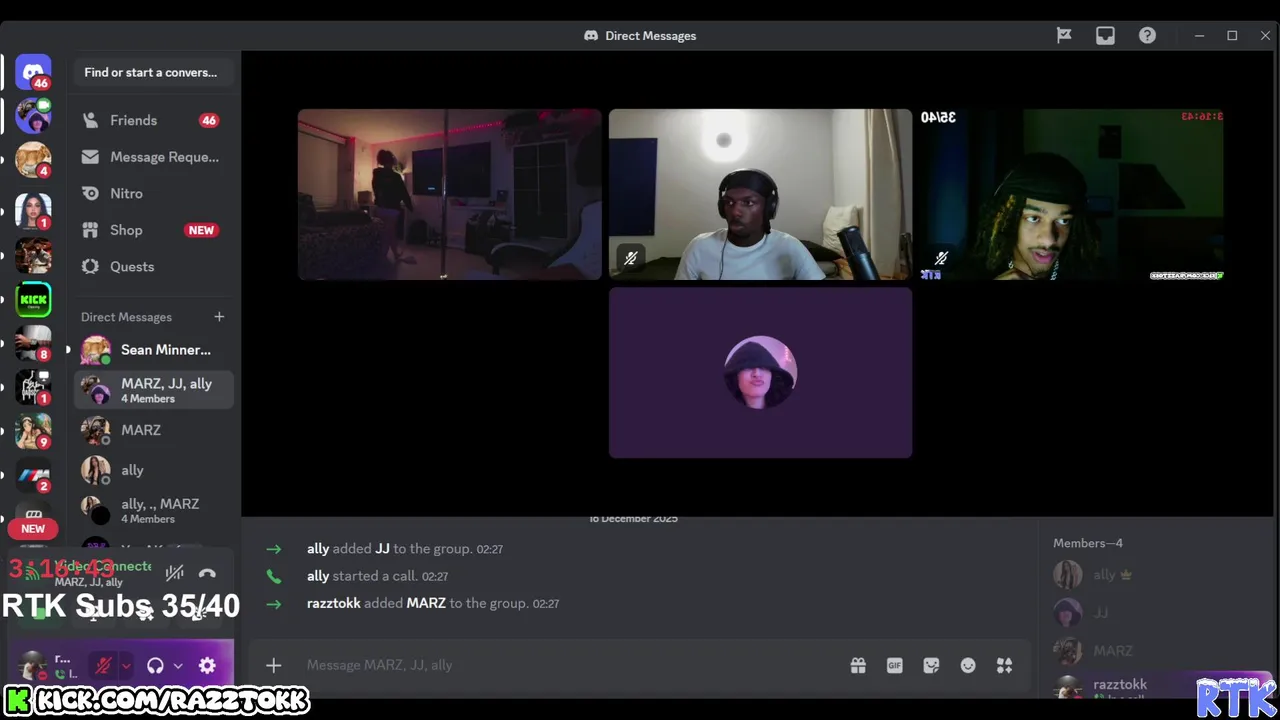Expand headphone output options arrow
The height and width of the screenshot is (720, 1280).
178,665
